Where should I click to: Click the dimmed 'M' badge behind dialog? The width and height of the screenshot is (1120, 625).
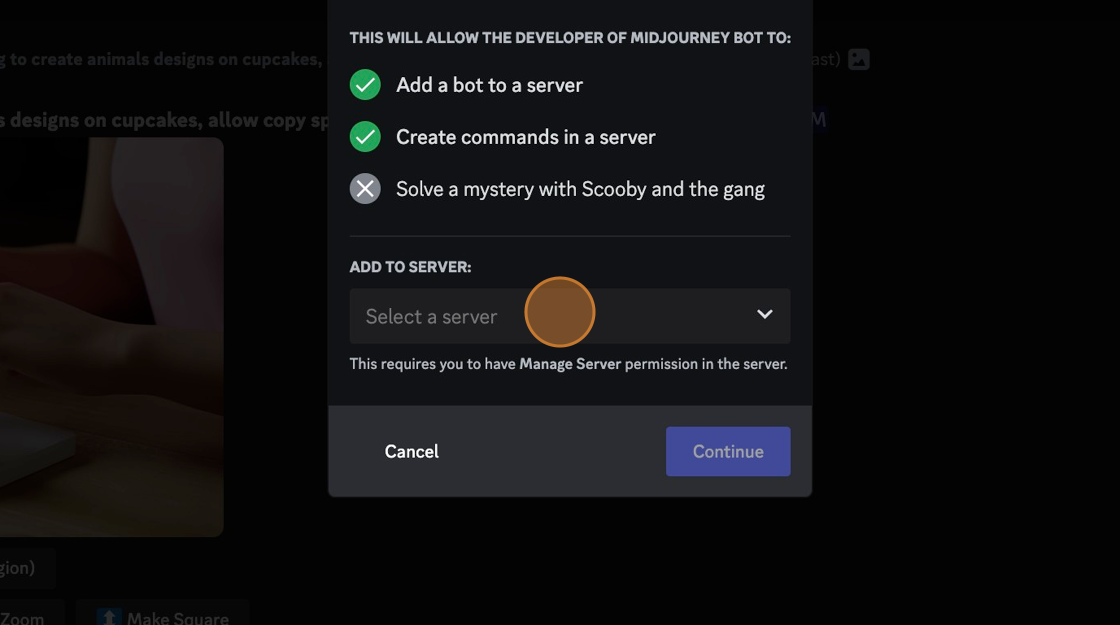(x=819, y=119)
